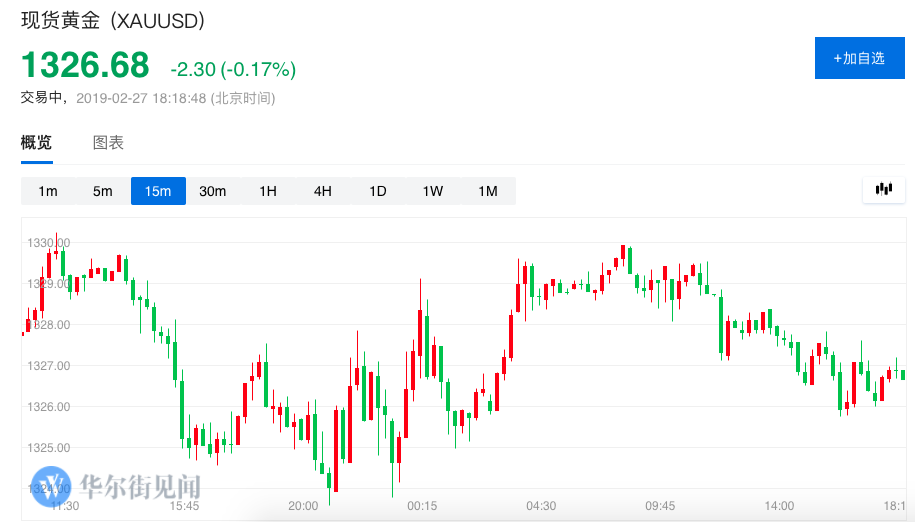The height and width of the screenshot is (522, 915).
Task: Switch chart to 1M interval
Action: pos(488,191)
